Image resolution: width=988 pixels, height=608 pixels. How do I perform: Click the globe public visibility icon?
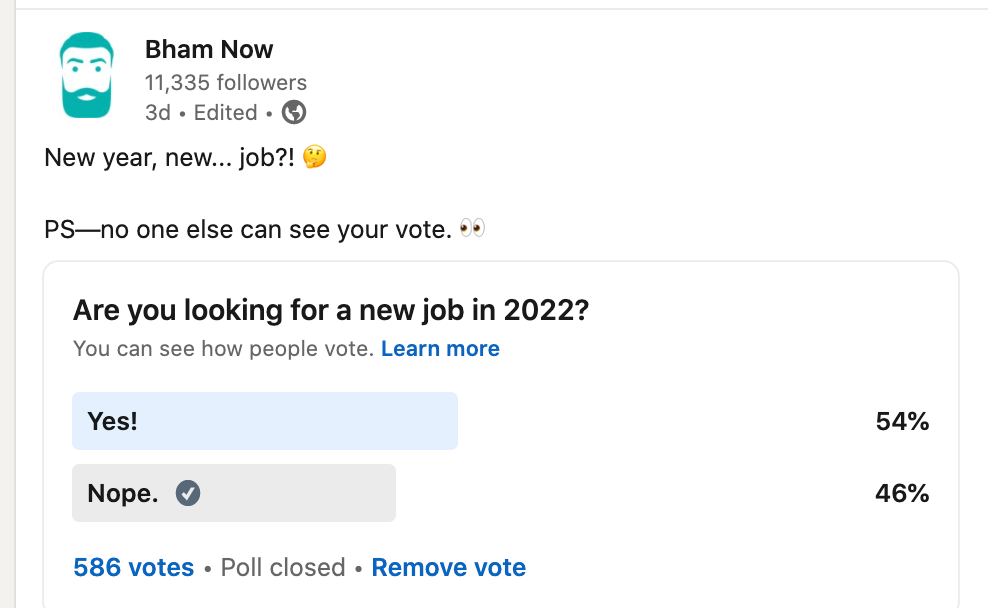(294, 113)
